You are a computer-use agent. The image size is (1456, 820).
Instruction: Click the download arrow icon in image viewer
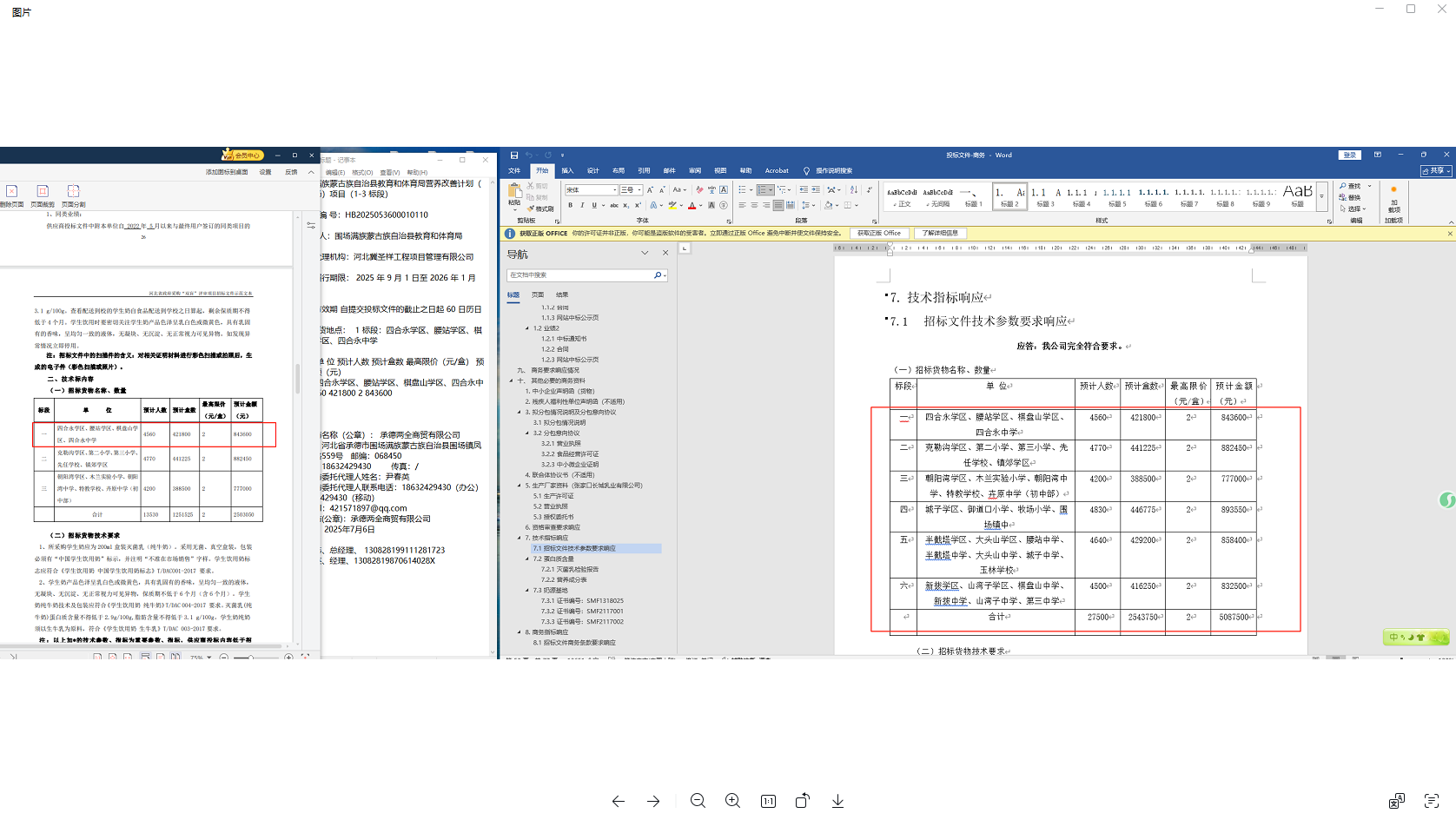[837, 801]
